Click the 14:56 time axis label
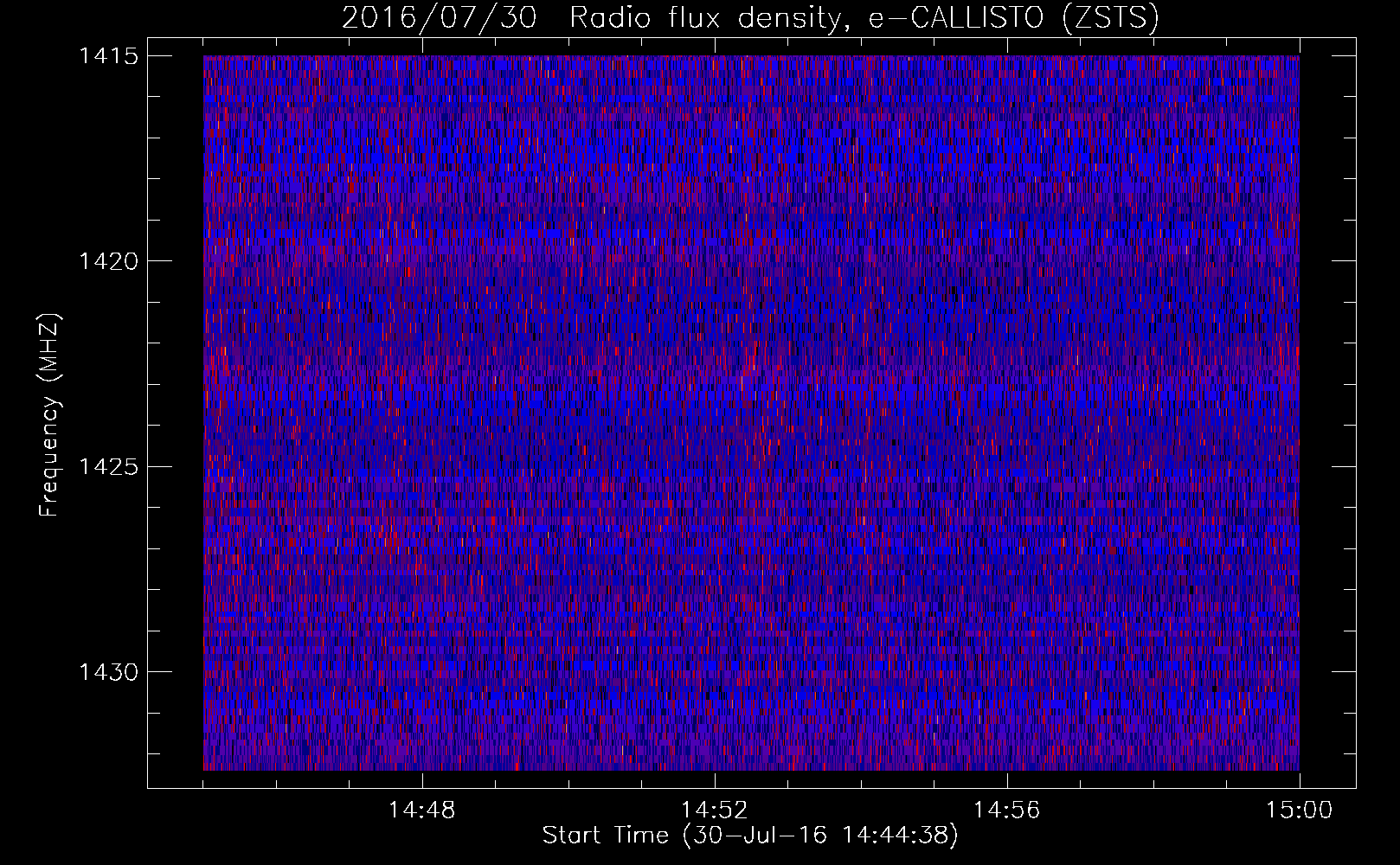The height and width of the screenshot is (865, 1400). 1007,811
